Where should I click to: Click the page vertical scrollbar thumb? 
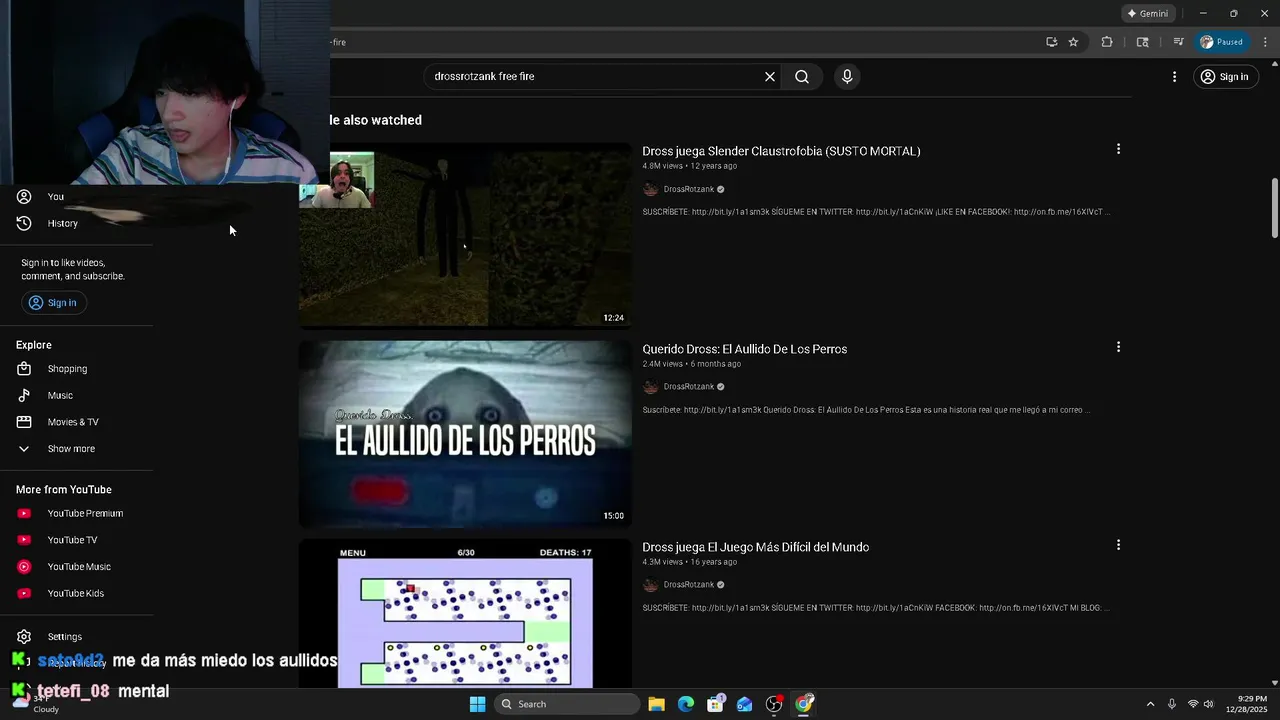(x=1274, y=208)
